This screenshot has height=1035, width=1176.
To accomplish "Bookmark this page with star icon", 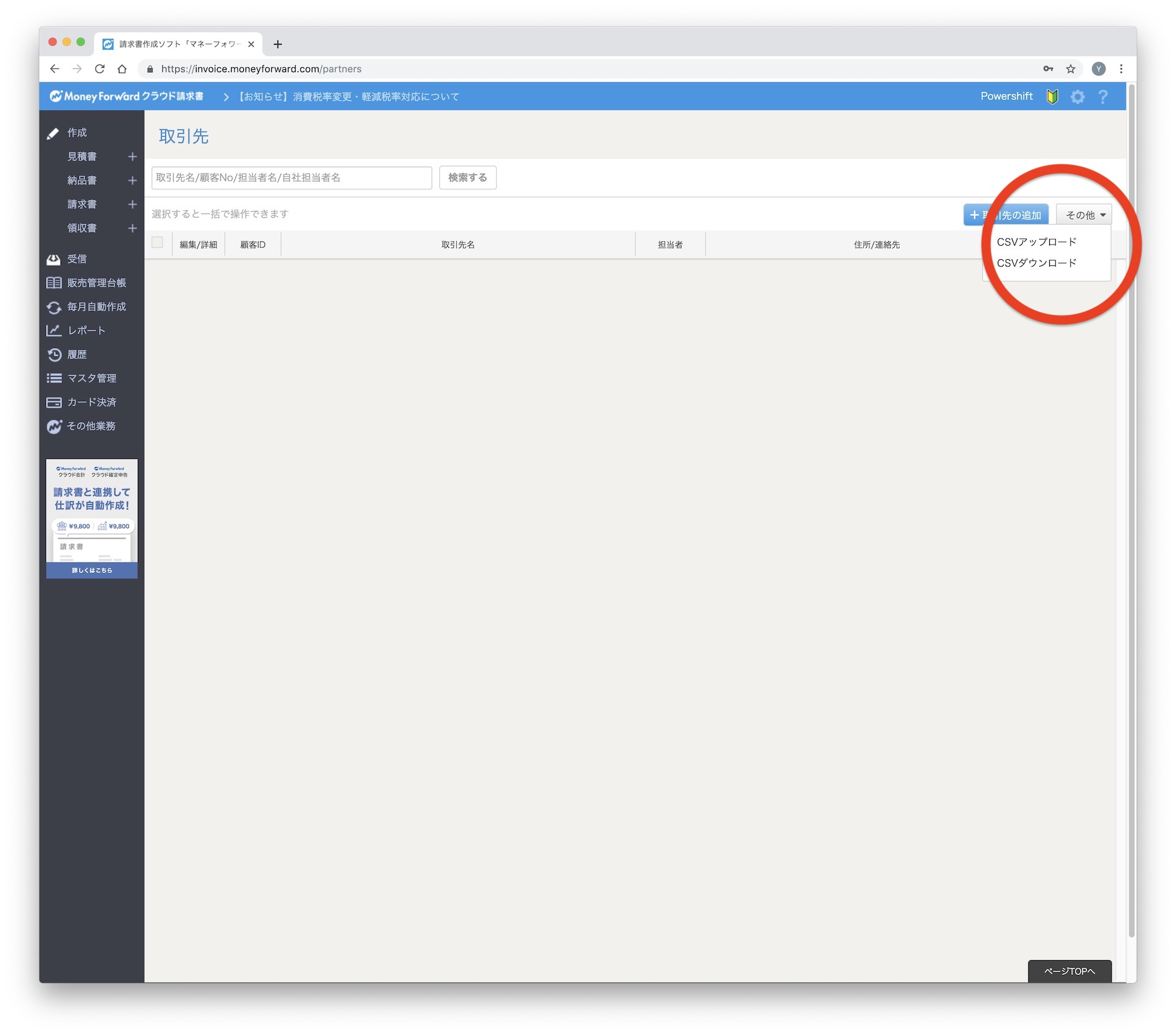I will pos(1071,69).
